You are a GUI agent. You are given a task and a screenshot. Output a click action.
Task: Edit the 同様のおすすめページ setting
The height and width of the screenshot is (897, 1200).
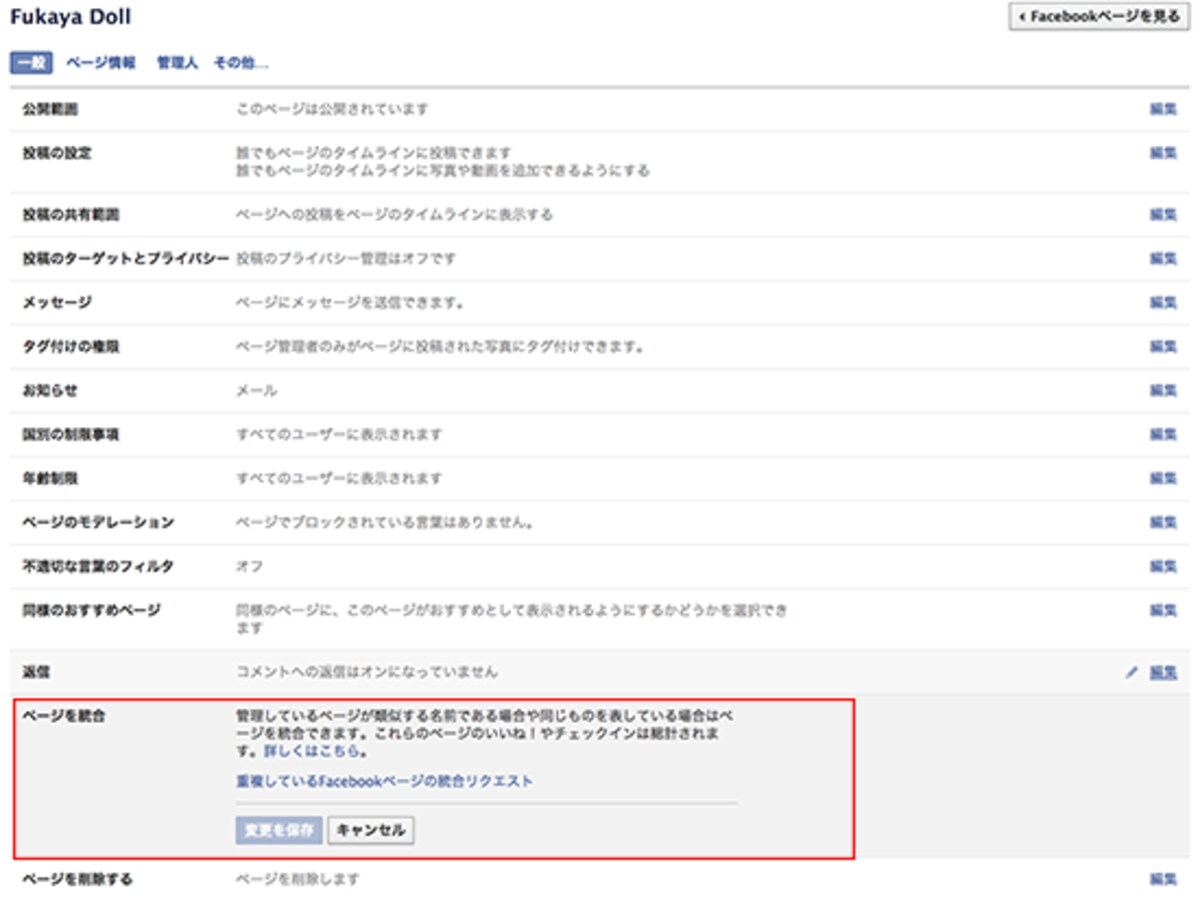click(1163, 611)
